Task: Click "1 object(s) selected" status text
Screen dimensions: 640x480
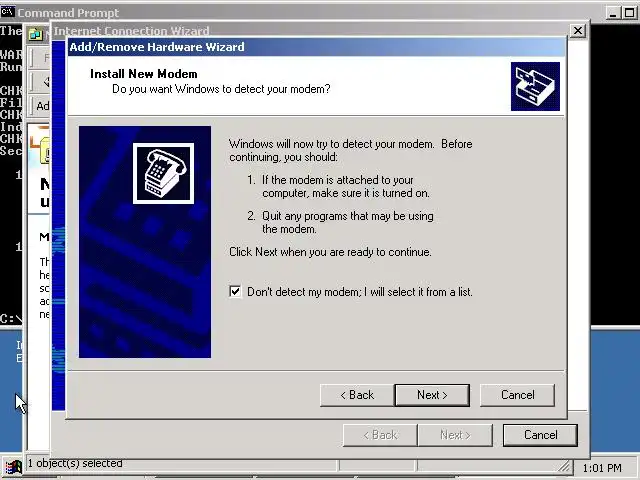Action: click(75, 463)
